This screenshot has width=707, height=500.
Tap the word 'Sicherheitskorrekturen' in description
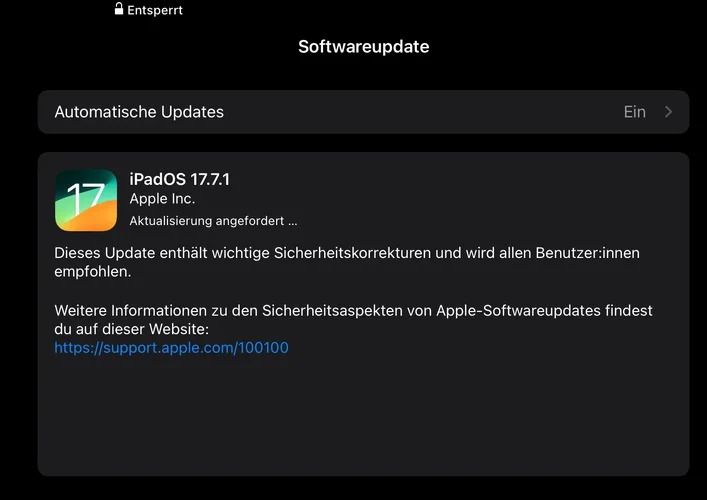click(353, 253)
